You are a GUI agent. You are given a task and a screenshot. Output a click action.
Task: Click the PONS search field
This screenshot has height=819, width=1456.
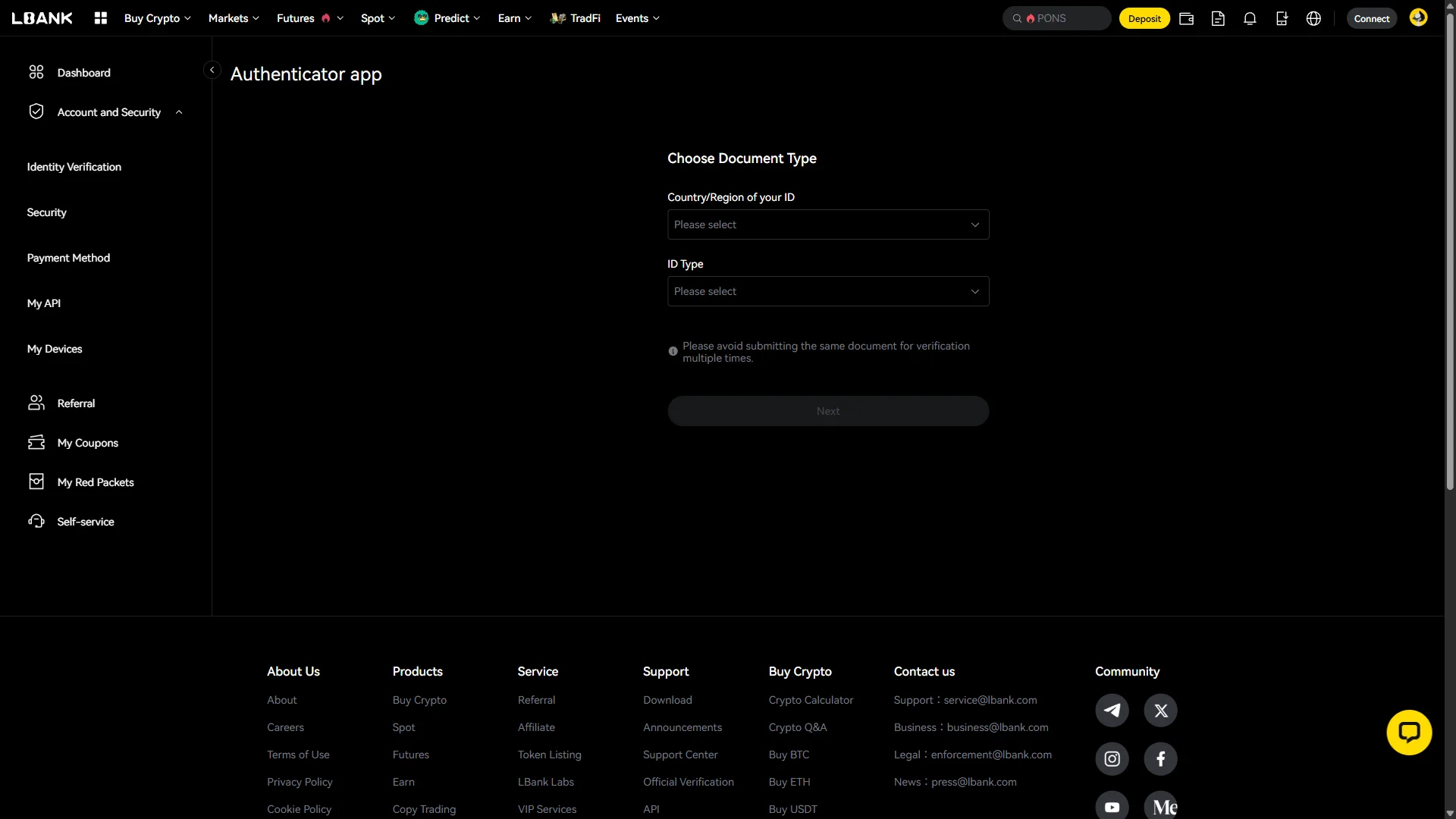(x=1057, y=18)
